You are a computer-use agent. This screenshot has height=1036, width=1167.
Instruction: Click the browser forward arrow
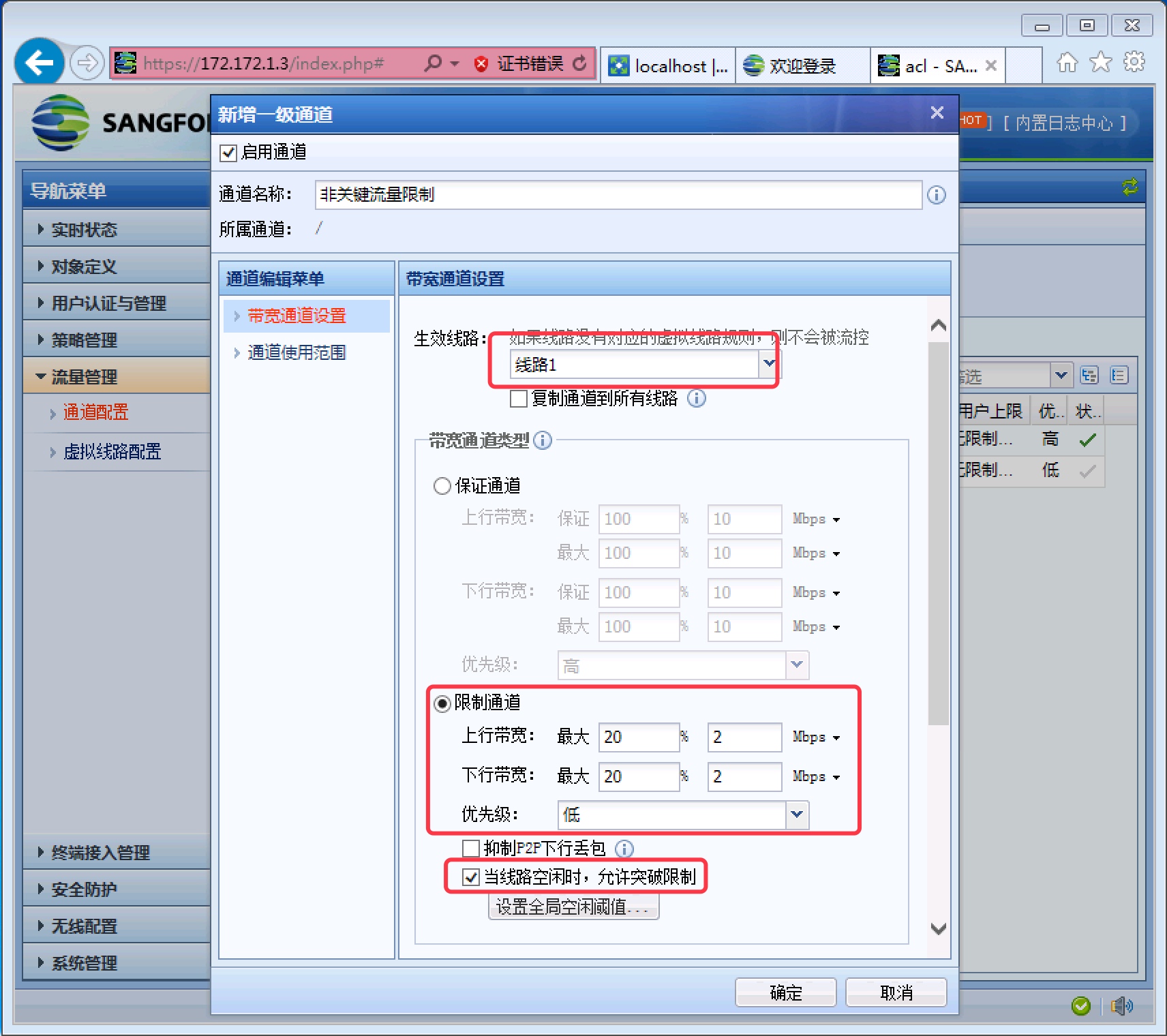[87, 63]
